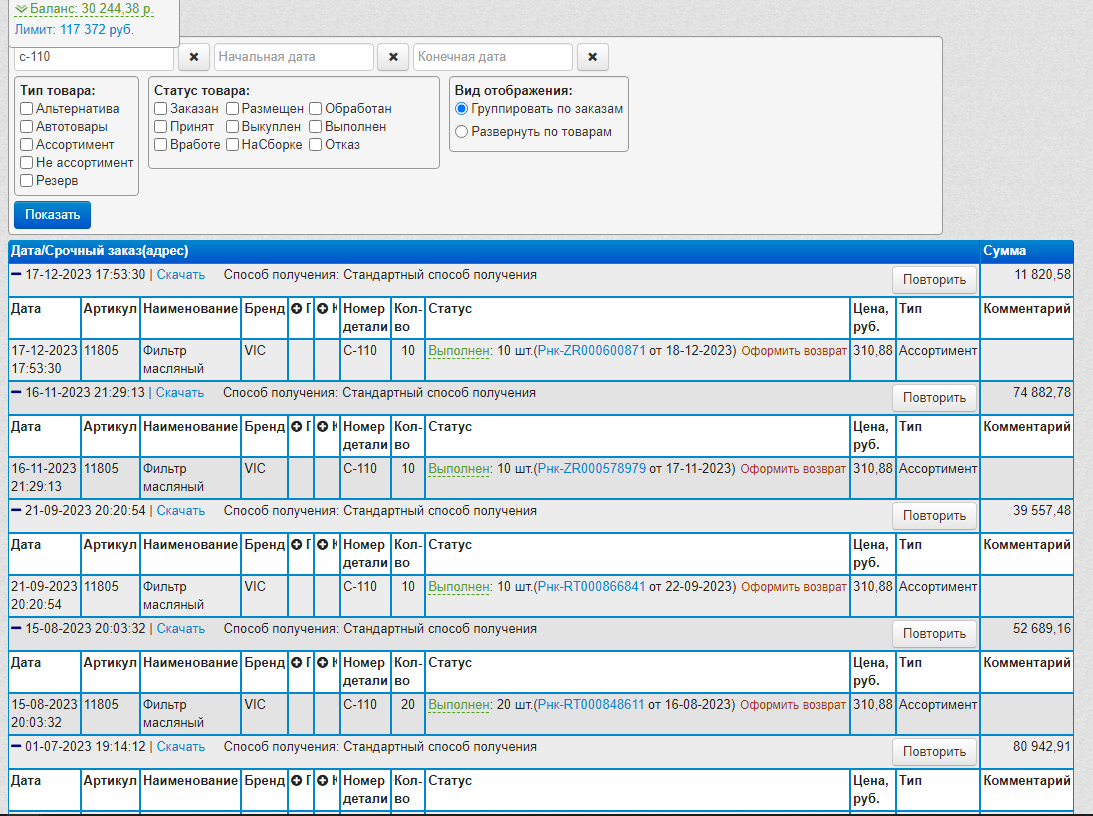Screen dimensions: 1093x816
Task: Enable the Вработе status filter
Action: pyautogui.click(x=160, y=145)
